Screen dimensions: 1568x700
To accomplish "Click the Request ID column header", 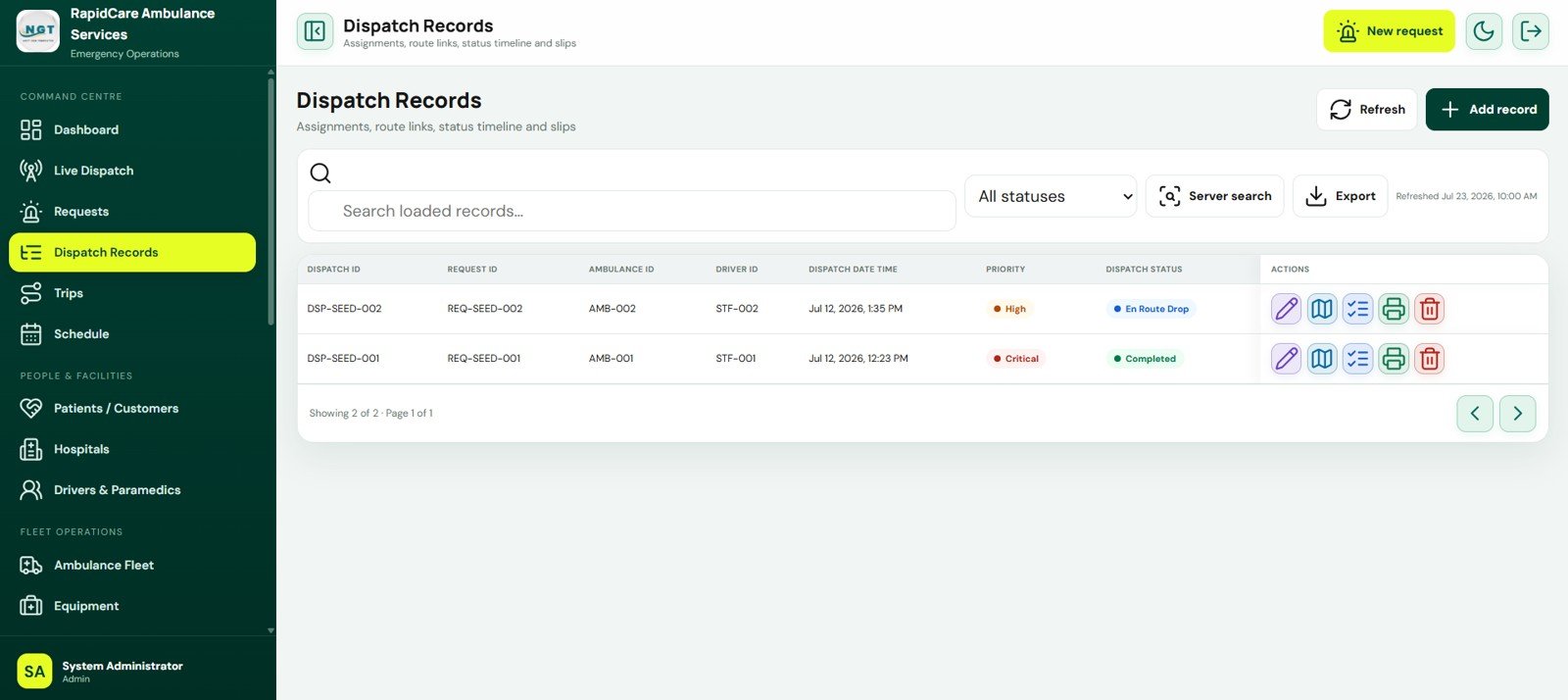I will coord(472,270).
